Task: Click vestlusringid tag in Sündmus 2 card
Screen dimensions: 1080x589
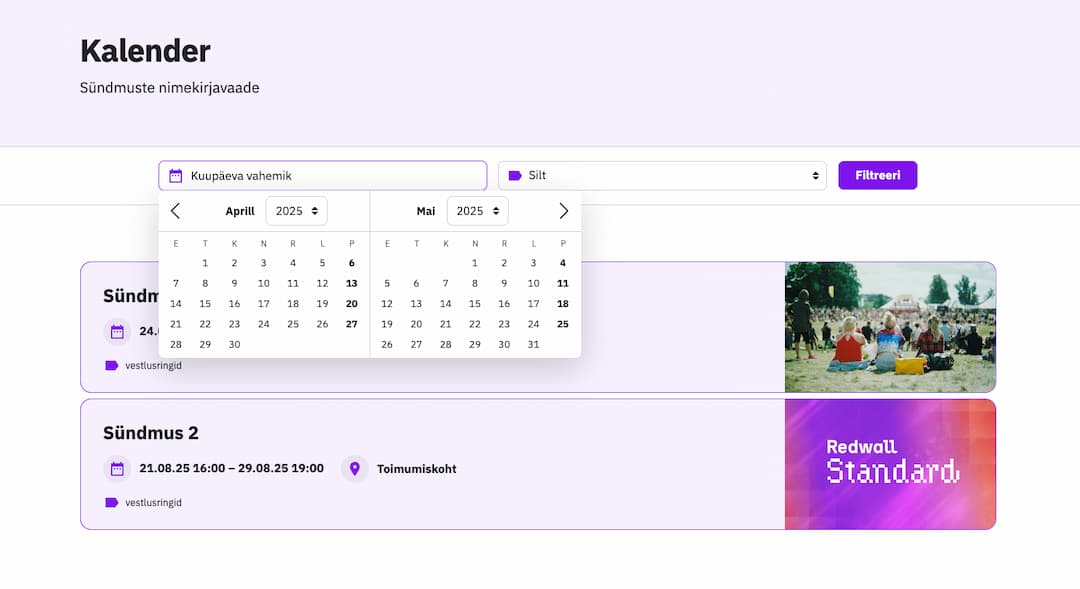Action: click(x=153, y=503)
